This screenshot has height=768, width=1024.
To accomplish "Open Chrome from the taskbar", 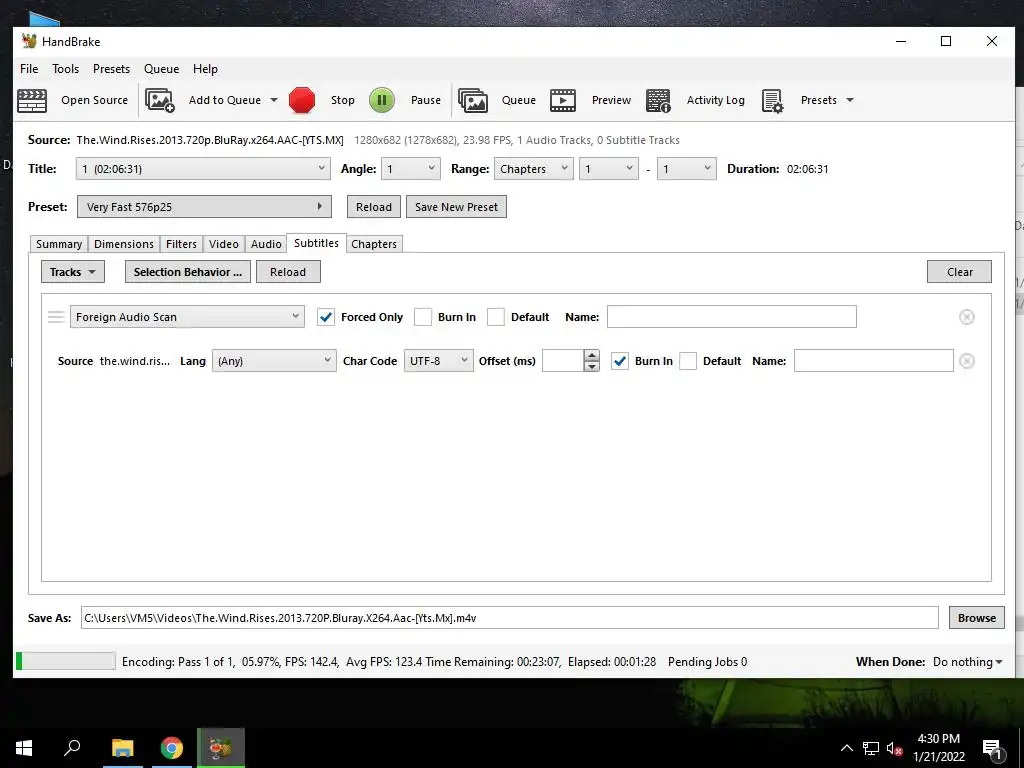I will tap(172, 748).
